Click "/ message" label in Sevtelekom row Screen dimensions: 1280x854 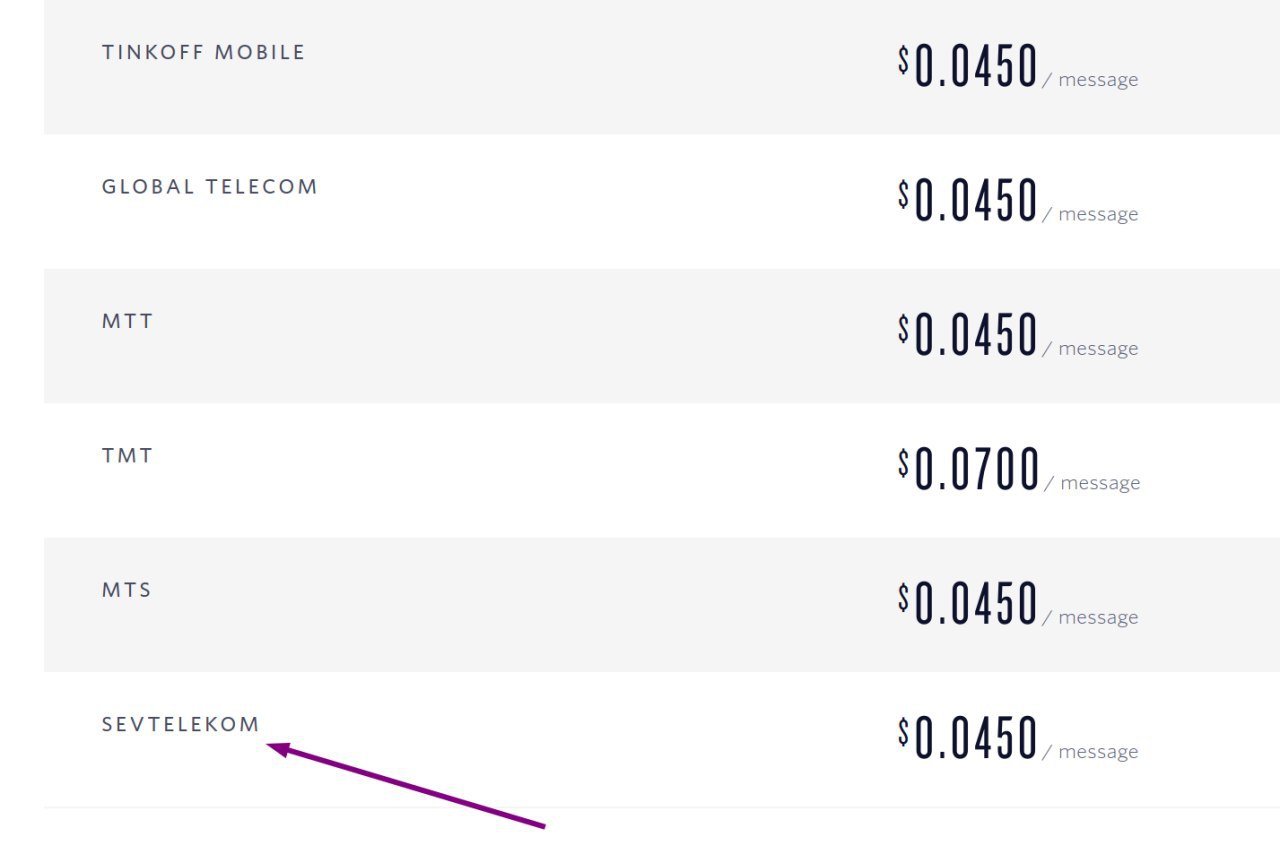[1090, 752]
